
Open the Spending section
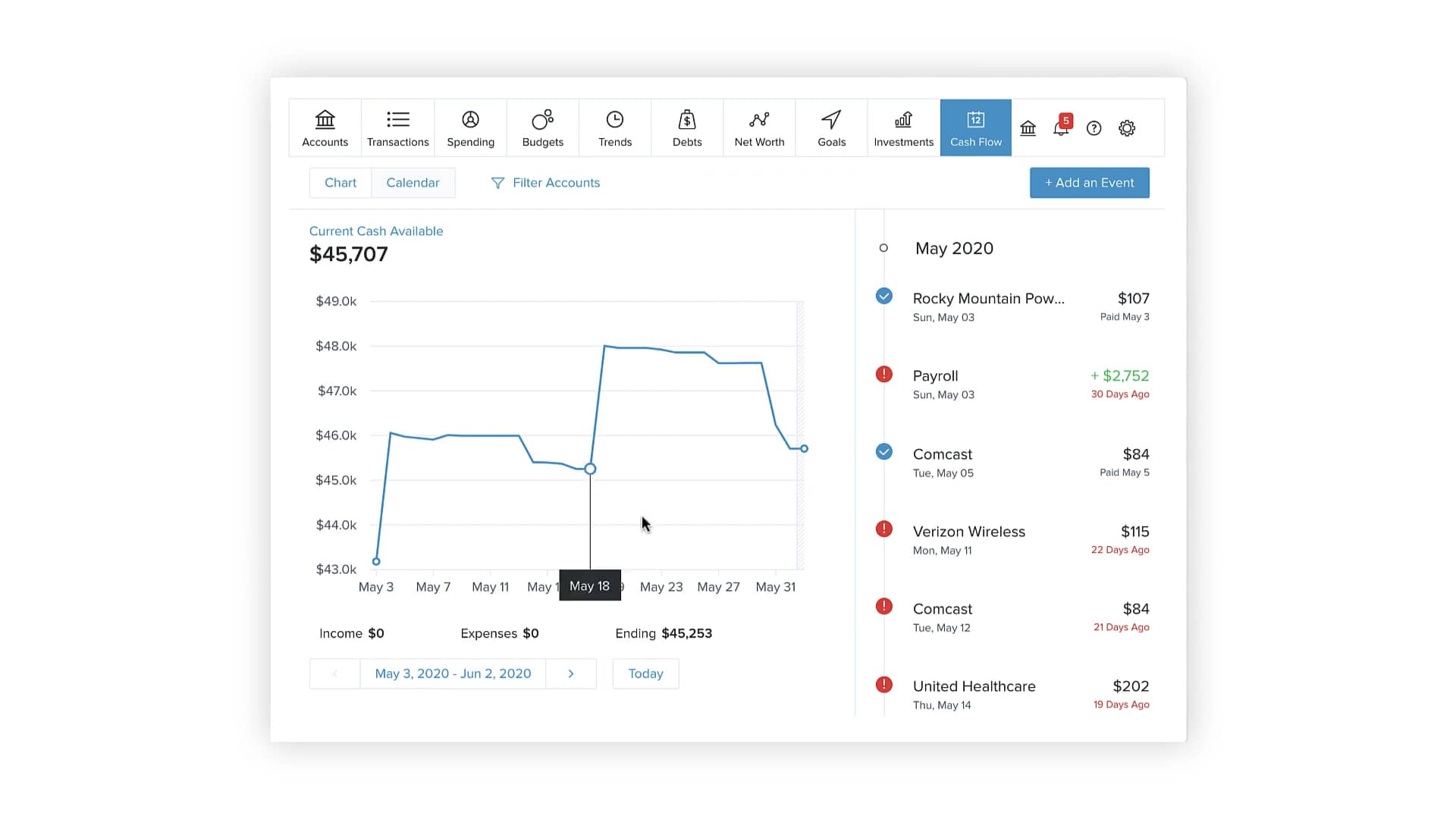click(470, 127)
